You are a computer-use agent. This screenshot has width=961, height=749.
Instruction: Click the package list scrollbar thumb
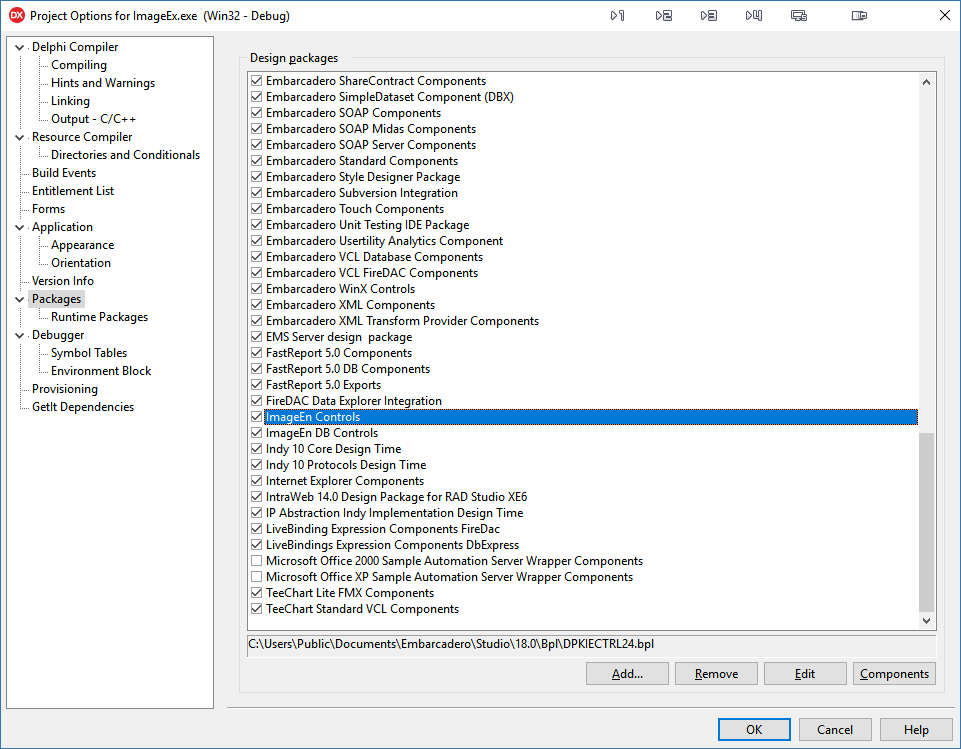click(x=926, y=522)
